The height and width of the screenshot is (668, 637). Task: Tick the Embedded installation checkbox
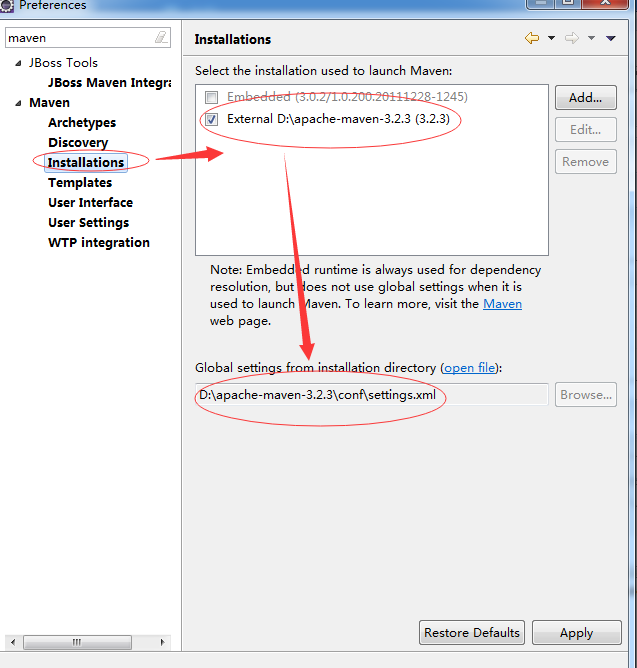click(x=211, y=97)
